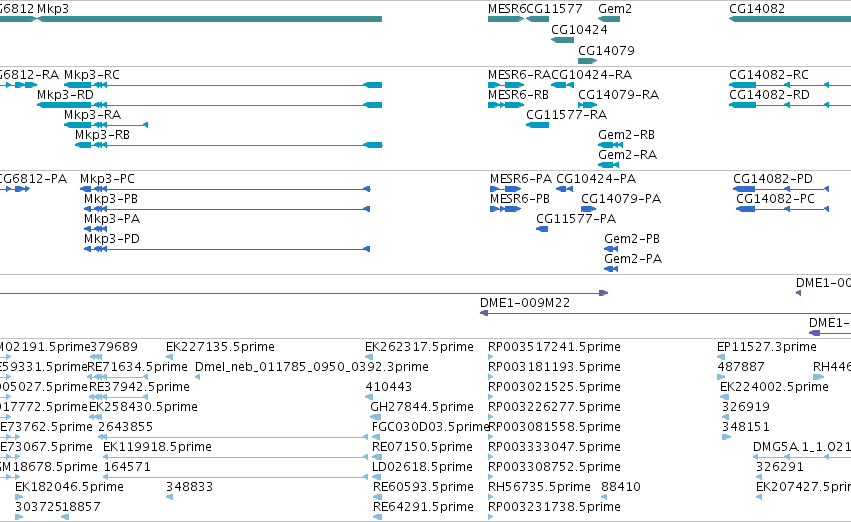Click the RP003081558.5prime EST label
Viewport: 851px width, 522px height.
coord(554,428)
